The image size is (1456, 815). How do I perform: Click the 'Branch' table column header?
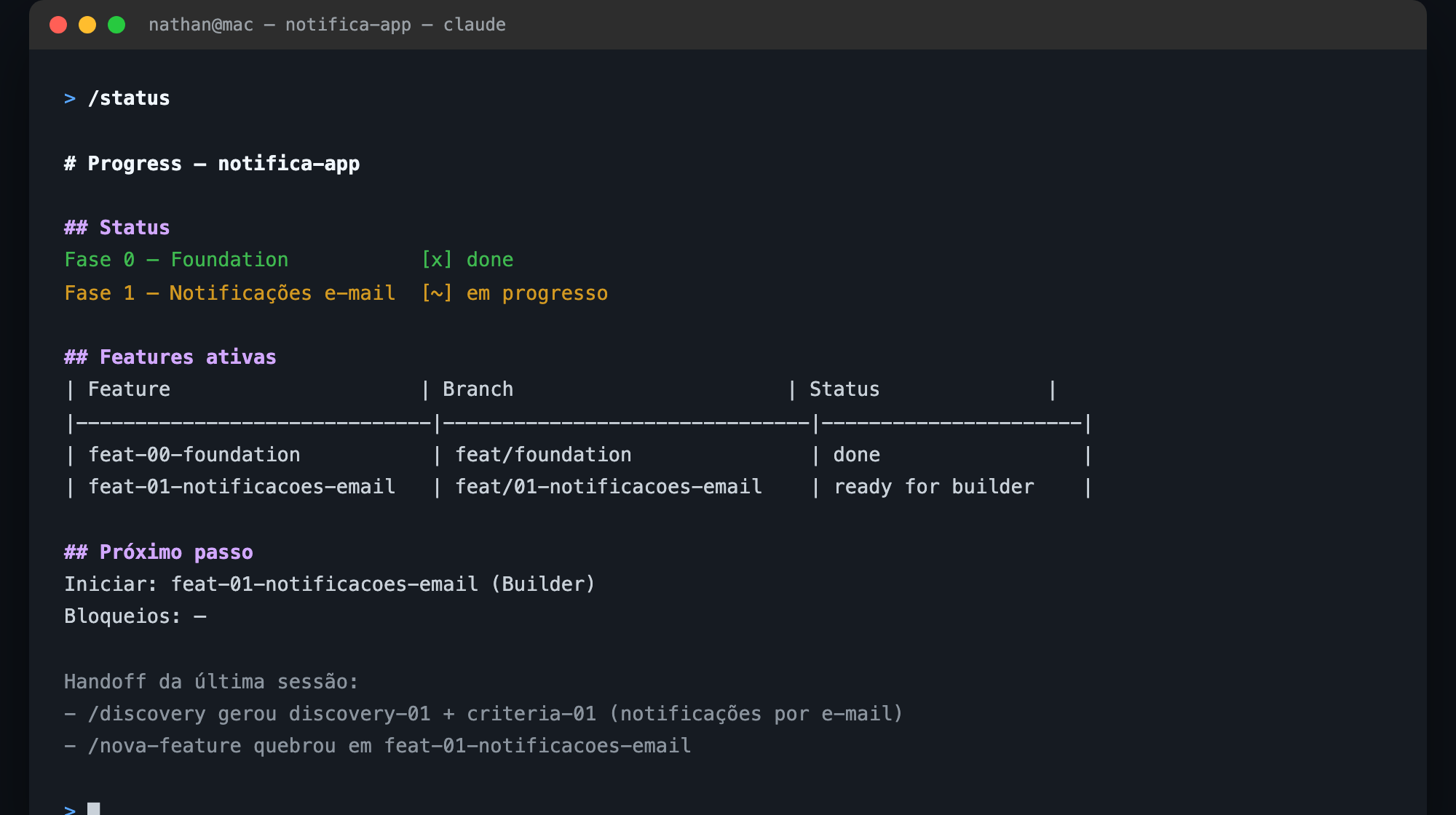click(x=478, y=389)
